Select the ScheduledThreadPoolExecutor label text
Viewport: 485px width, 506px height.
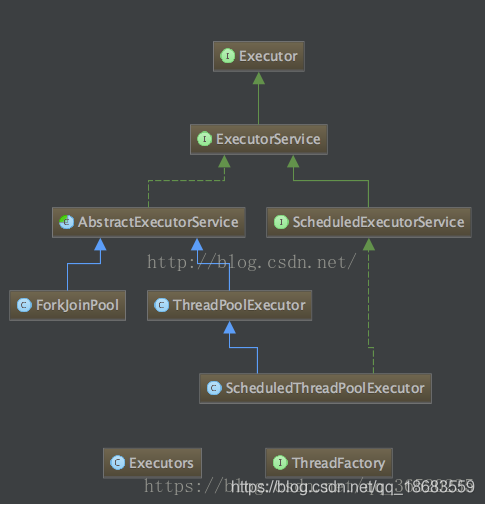(x=325, y=388)
